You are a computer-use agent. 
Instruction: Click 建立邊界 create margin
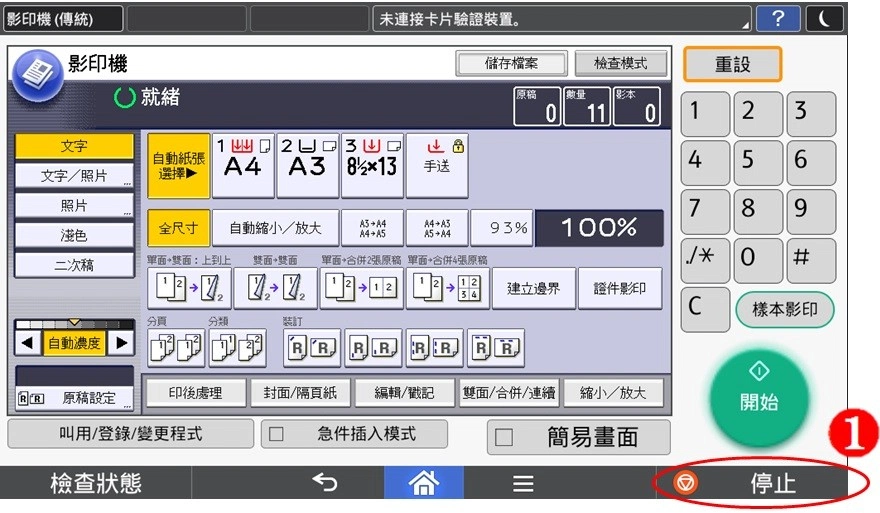click(534, 288)
